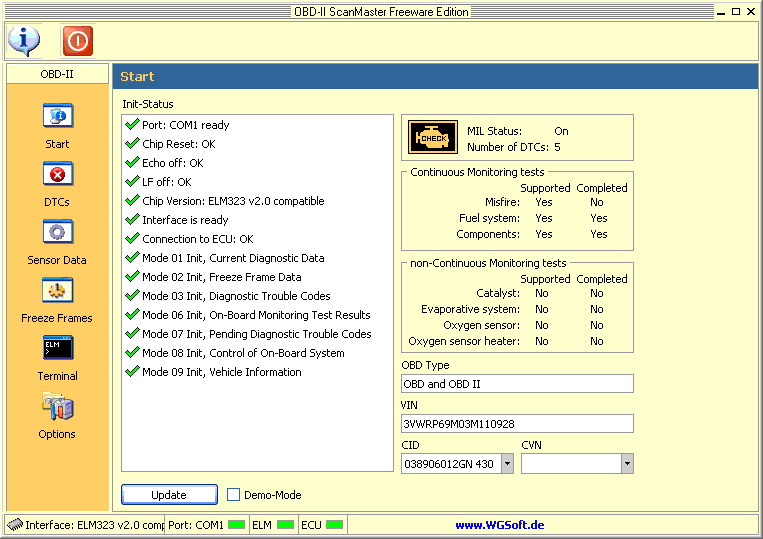This screenshot has height=539, width=763.
Task: Click checkmark beside Interface is ready
Action: pos(132,219)
